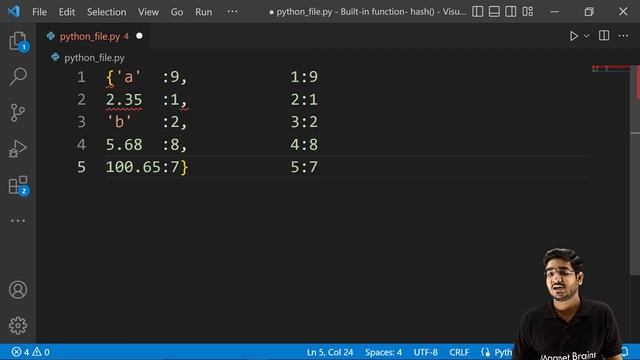Split the editor to the right
The height and width of the screenshot is (360, 640).
(604, 36)
